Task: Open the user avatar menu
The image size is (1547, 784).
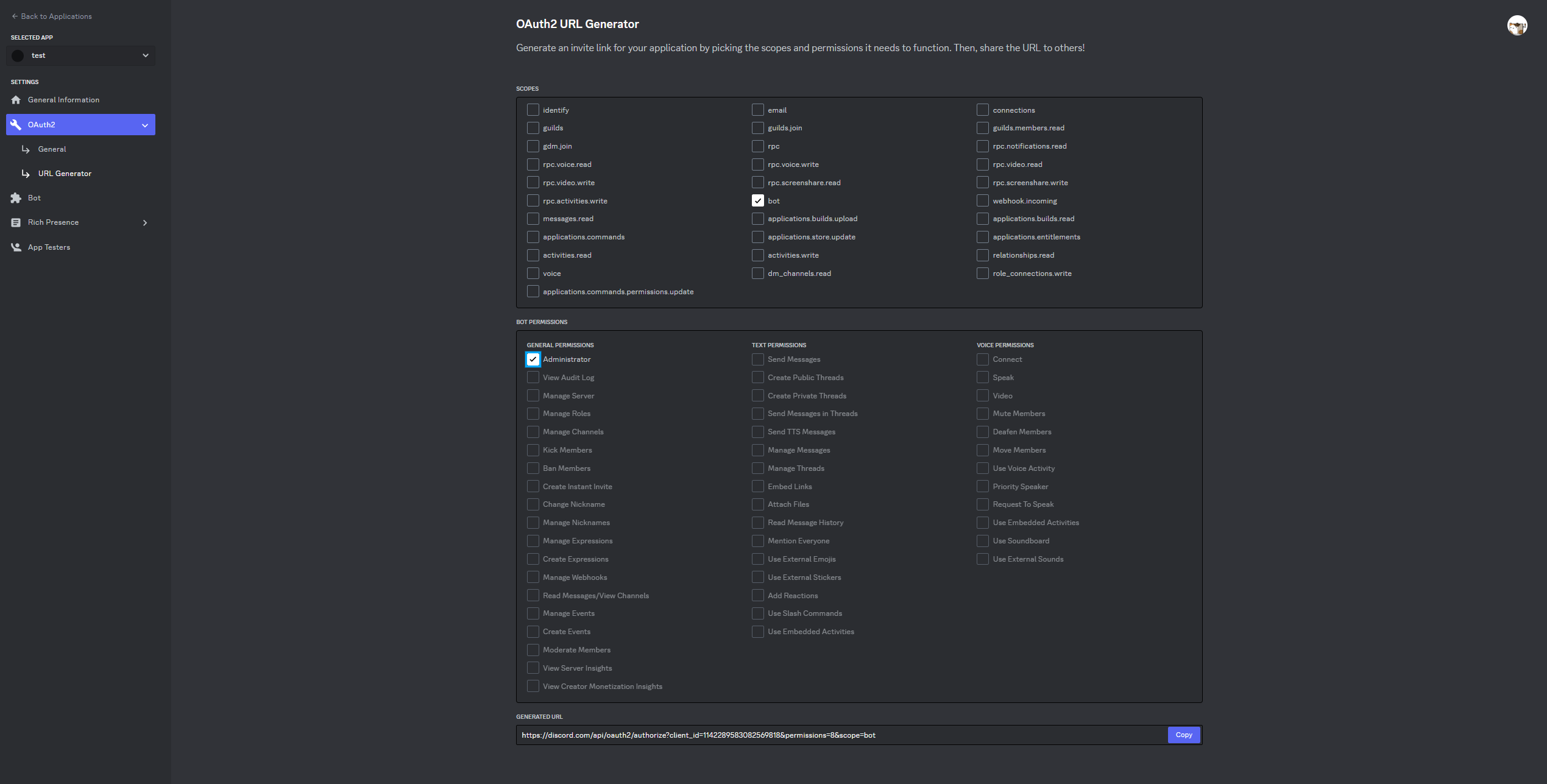Action: 1517,25
